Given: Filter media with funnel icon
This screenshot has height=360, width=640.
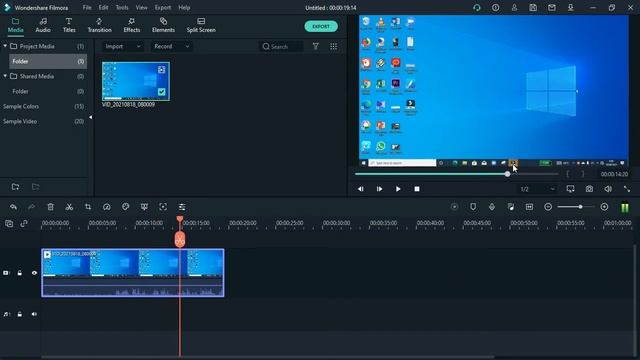Looking at the screenshot, I should coord(316,47).
